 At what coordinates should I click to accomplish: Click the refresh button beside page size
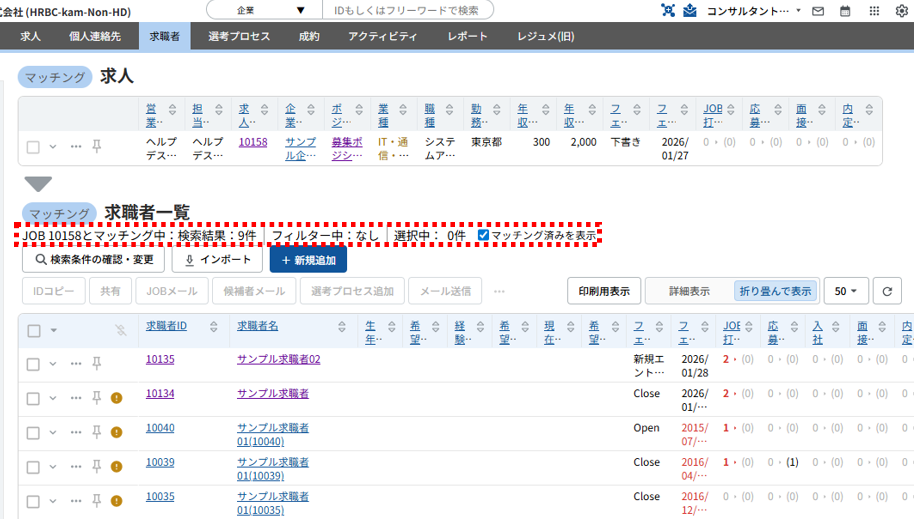point(886,291)
